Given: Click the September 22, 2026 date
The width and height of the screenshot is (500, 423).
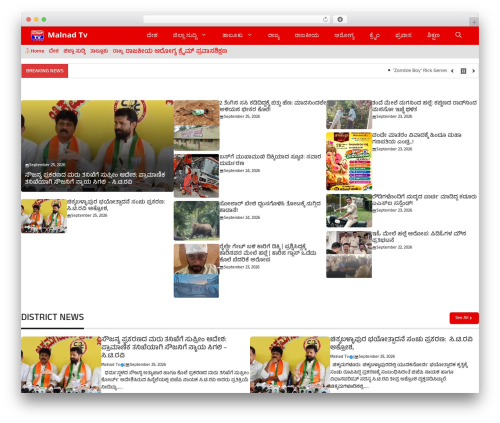Looking at the screenshot, I should [394, 247].
